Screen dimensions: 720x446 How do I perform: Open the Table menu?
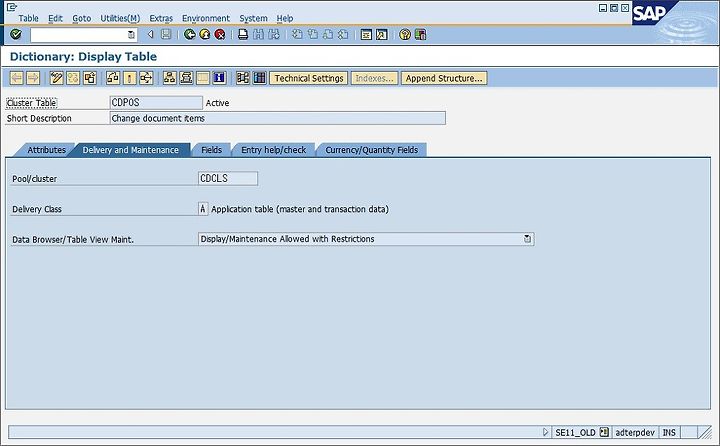(28, 18)
